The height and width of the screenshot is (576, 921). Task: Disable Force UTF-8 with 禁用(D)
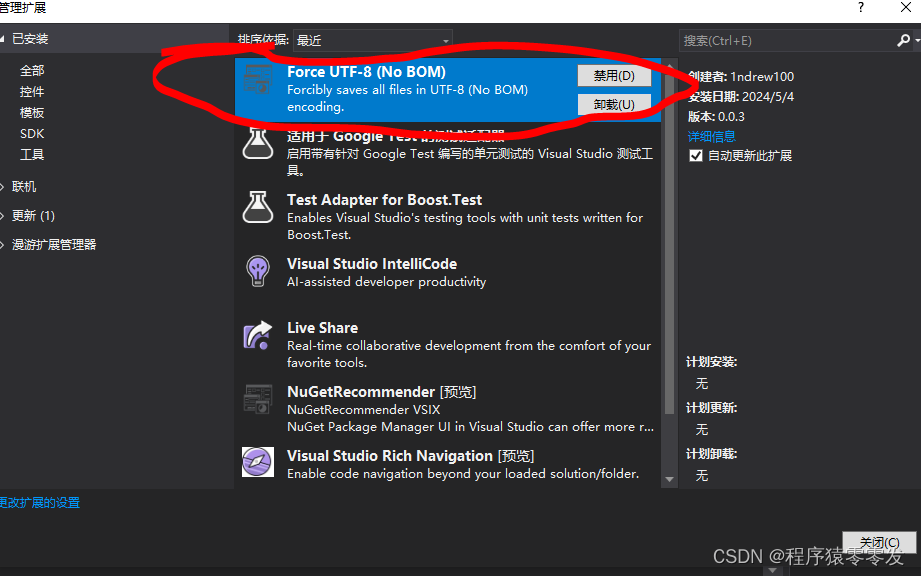pos(614,76)
